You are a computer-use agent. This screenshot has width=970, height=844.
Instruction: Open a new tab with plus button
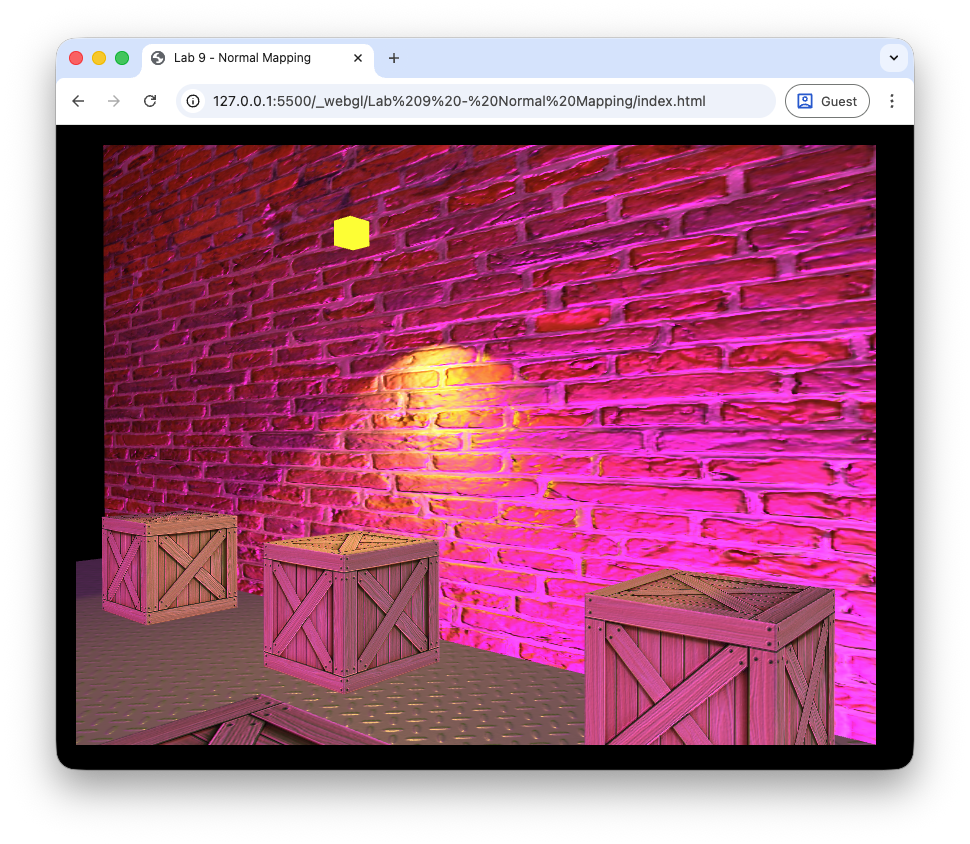(394, 58)
